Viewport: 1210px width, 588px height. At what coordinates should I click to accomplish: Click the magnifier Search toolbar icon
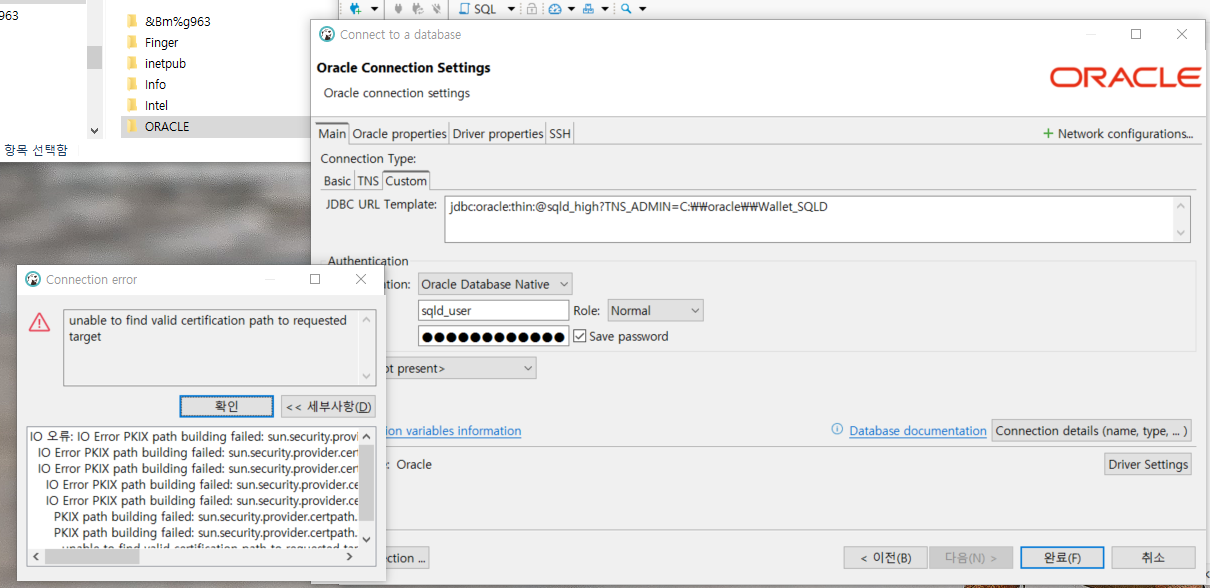tap(626, 8)
